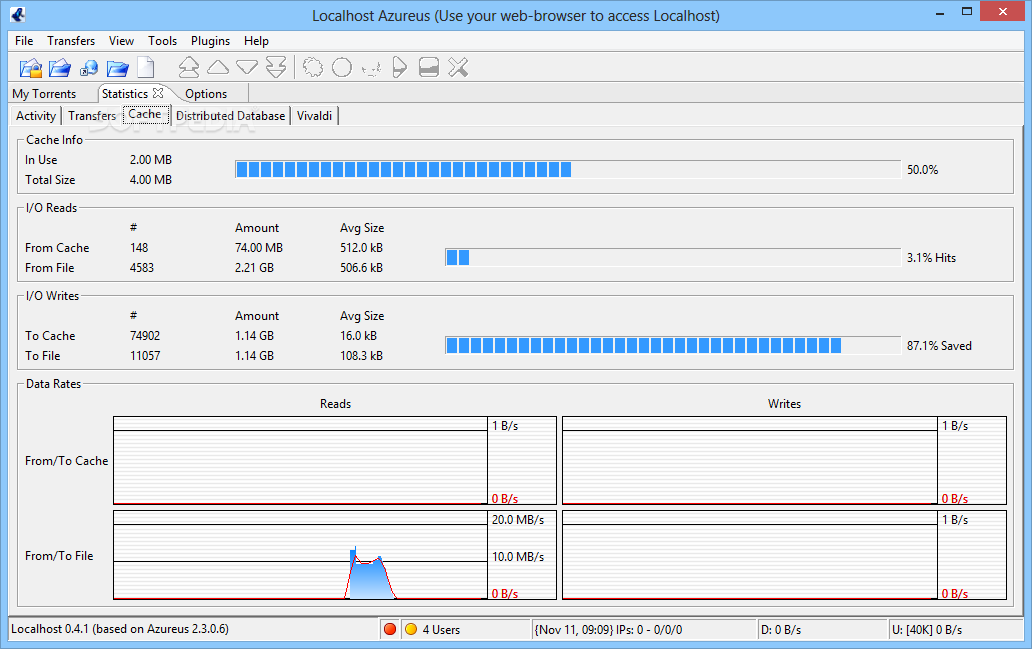
Task: Open the Activity sub-tab
Action: pos(36,116)
